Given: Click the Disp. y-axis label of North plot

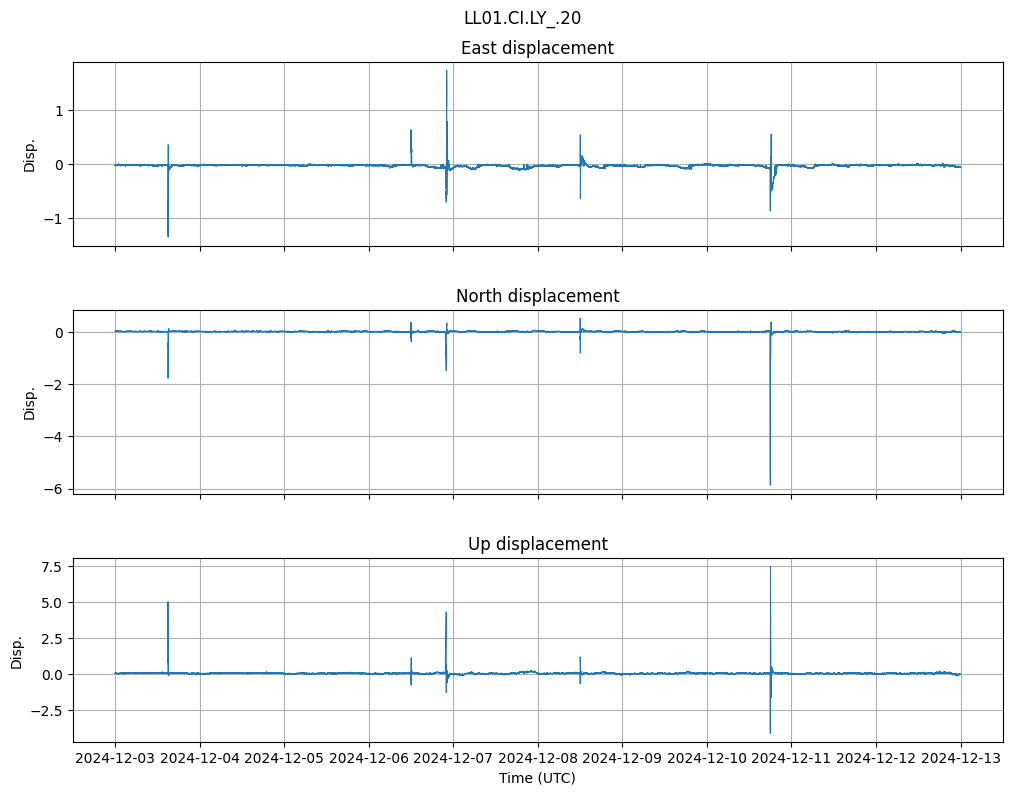Looking at the screenshot, I should (30, 403).
